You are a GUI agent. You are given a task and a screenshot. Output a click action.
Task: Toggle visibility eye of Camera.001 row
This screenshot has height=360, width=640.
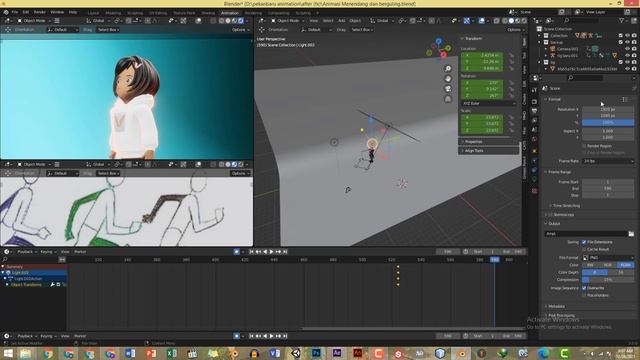coord(627,49)
